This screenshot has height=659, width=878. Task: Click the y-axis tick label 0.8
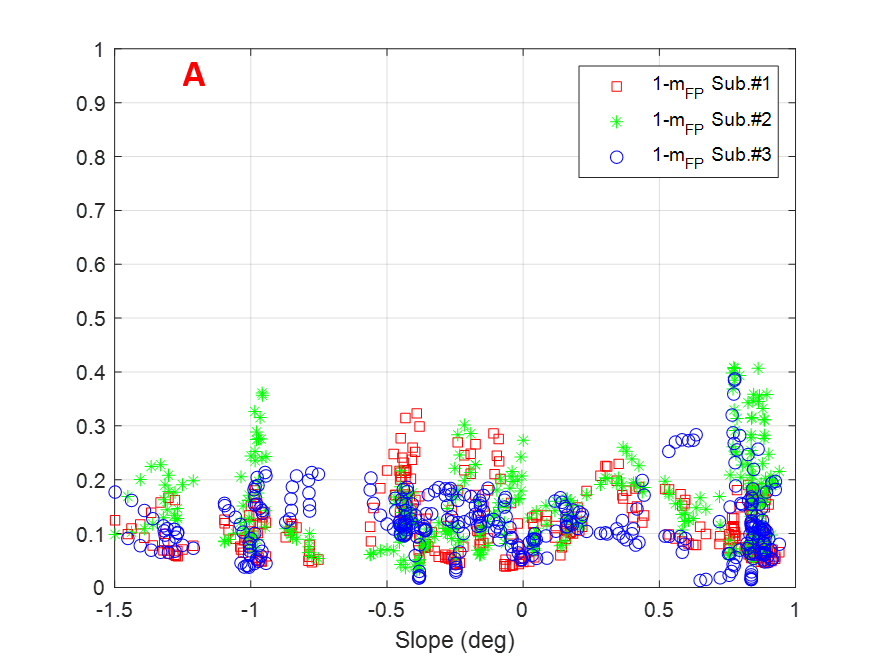pos(91,157)
